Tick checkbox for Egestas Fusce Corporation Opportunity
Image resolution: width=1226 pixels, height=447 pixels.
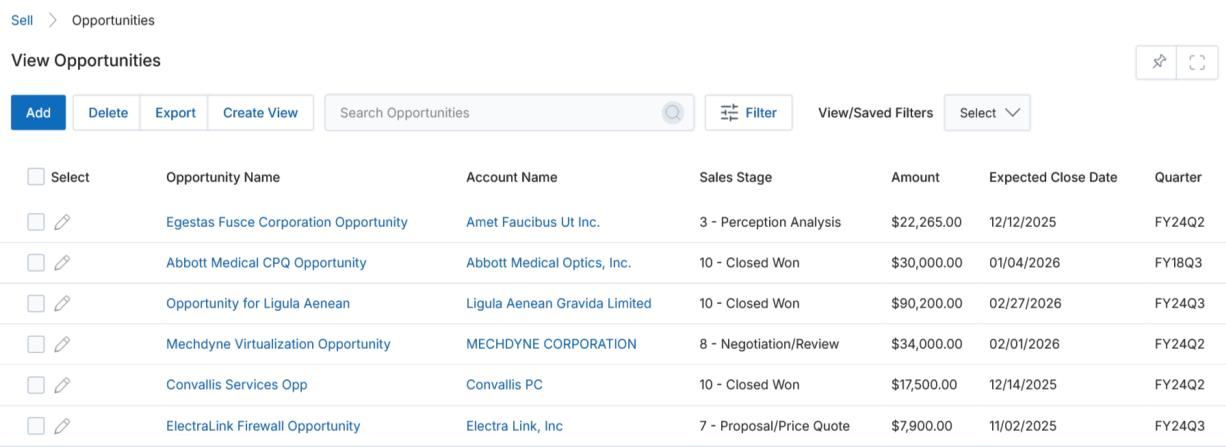[x=36, y=222]
